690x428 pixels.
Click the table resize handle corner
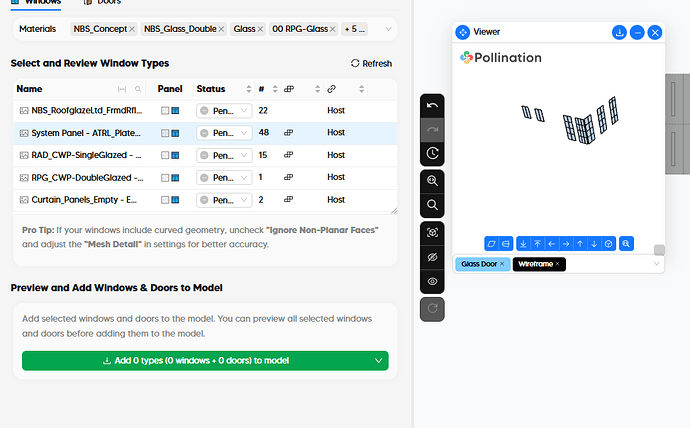click(x=394, y=211)
